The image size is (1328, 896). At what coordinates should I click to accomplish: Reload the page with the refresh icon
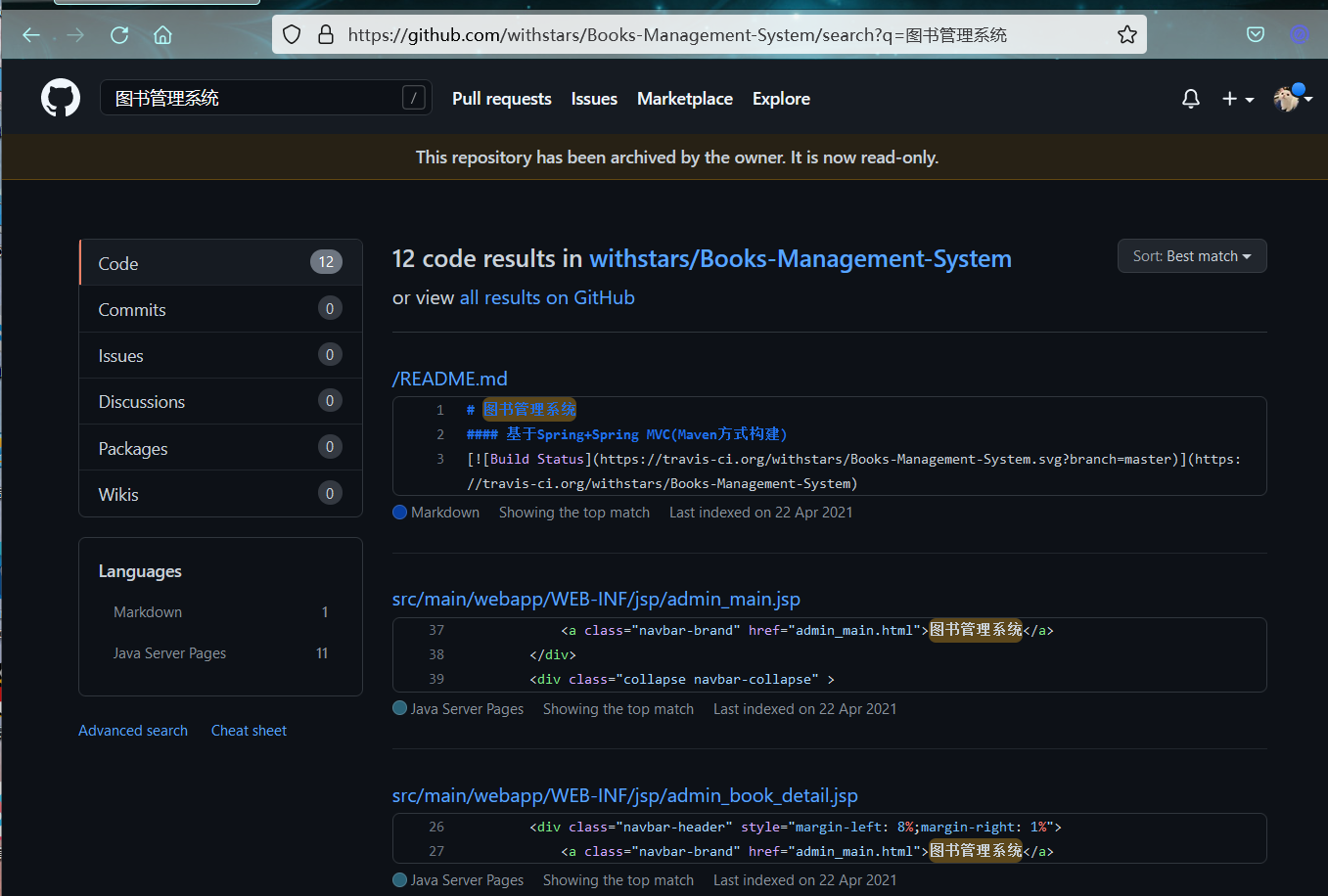point(119,35)
